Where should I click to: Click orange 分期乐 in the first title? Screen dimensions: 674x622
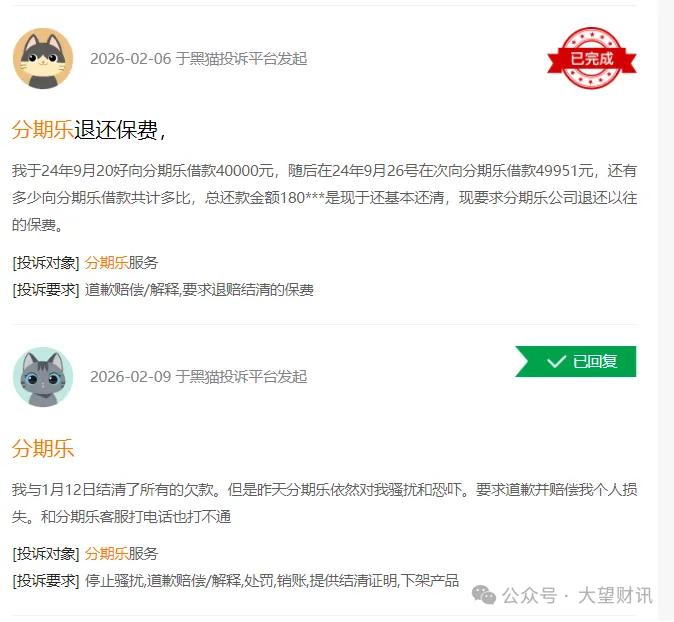coord(43,129)
